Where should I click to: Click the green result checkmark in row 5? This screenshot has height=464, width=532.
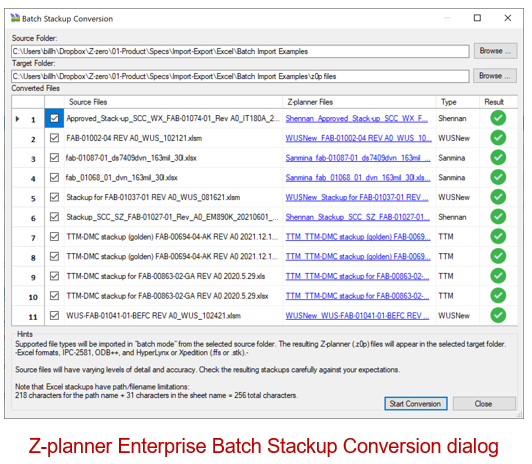(x=498, y=197)
